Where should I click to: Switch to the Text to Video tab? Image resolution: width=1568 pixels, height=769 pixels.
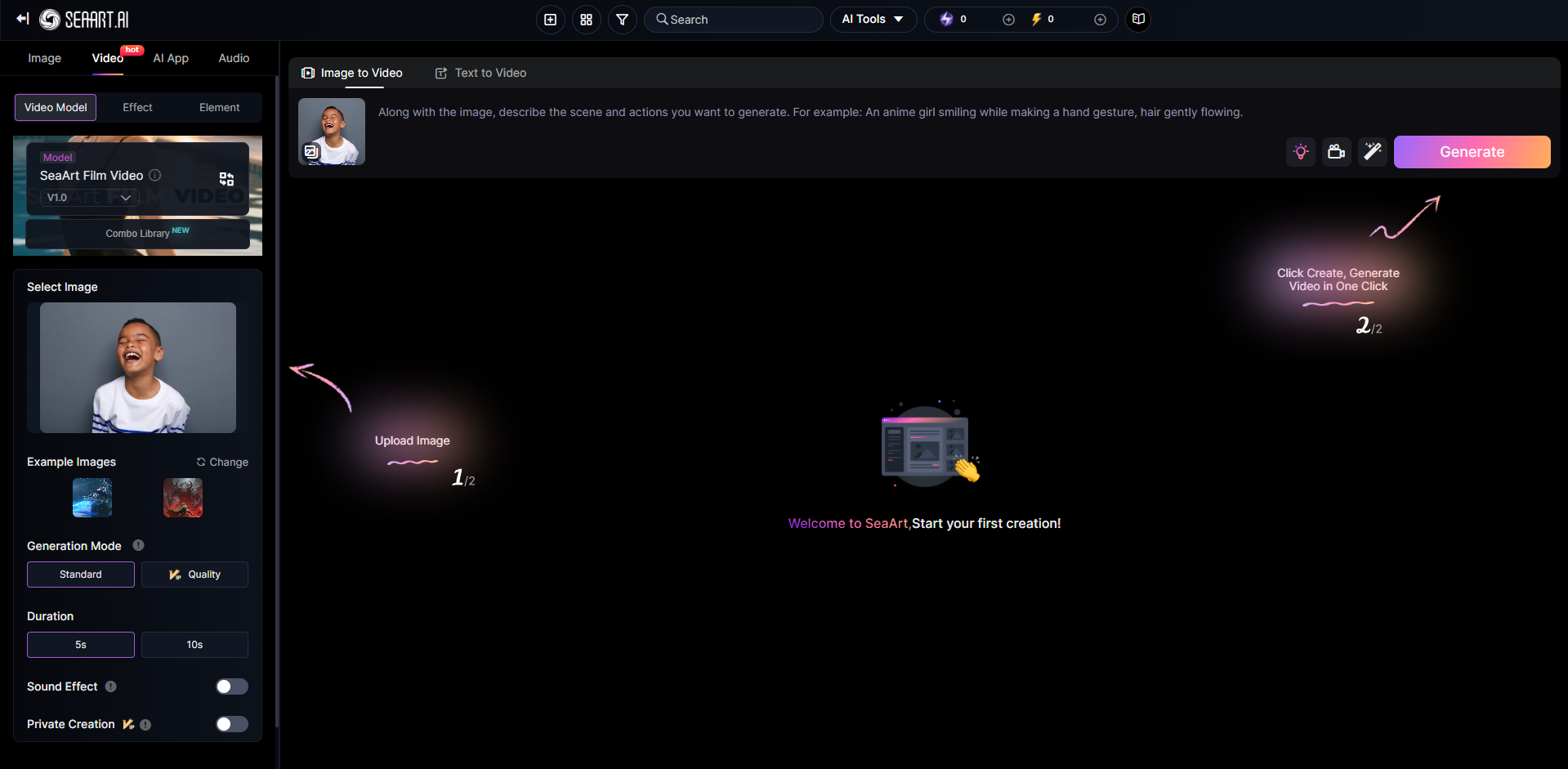pos(480,73)
